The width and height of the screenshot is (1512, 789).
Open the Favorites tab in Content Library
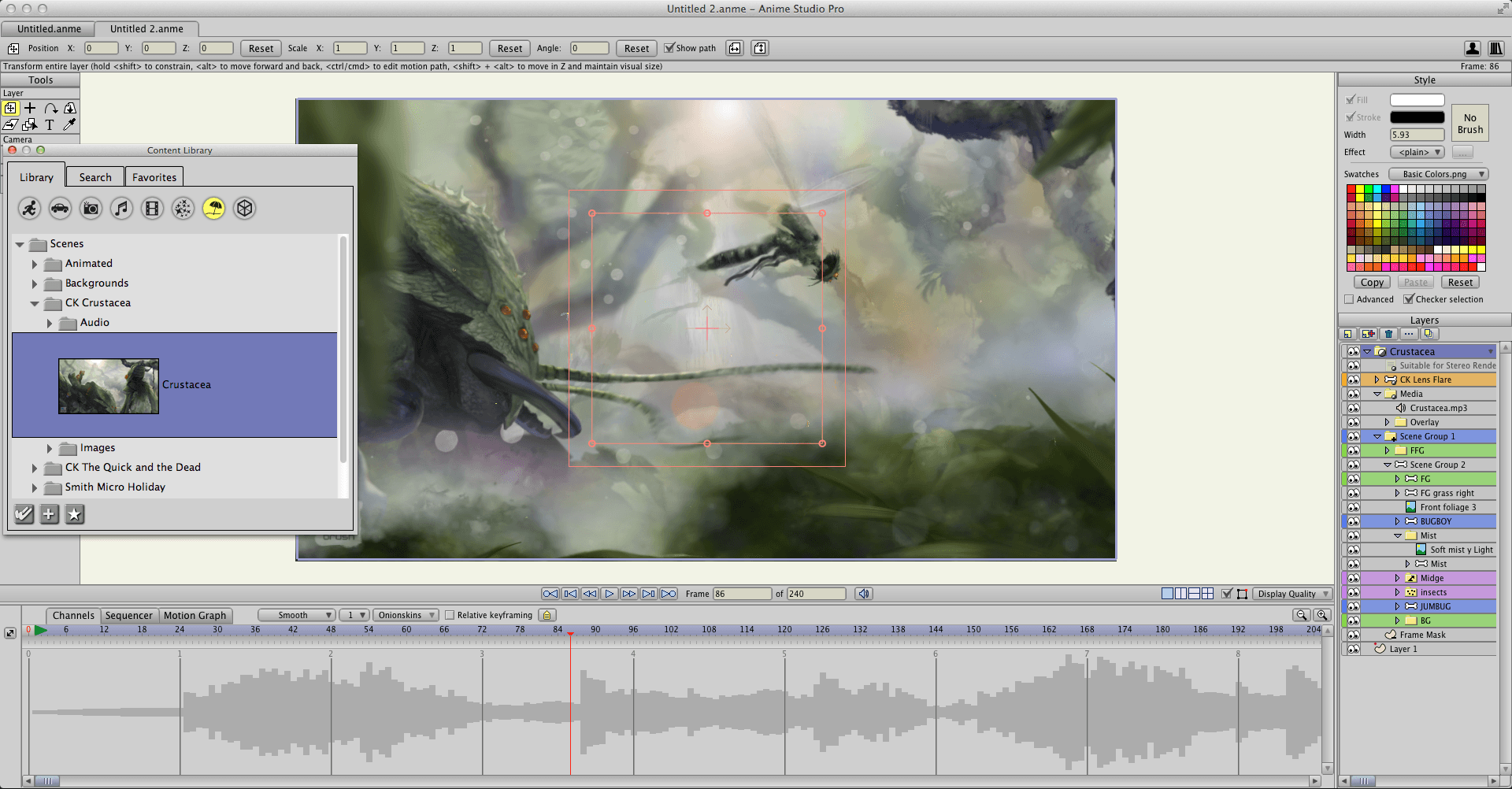[154, 177]
